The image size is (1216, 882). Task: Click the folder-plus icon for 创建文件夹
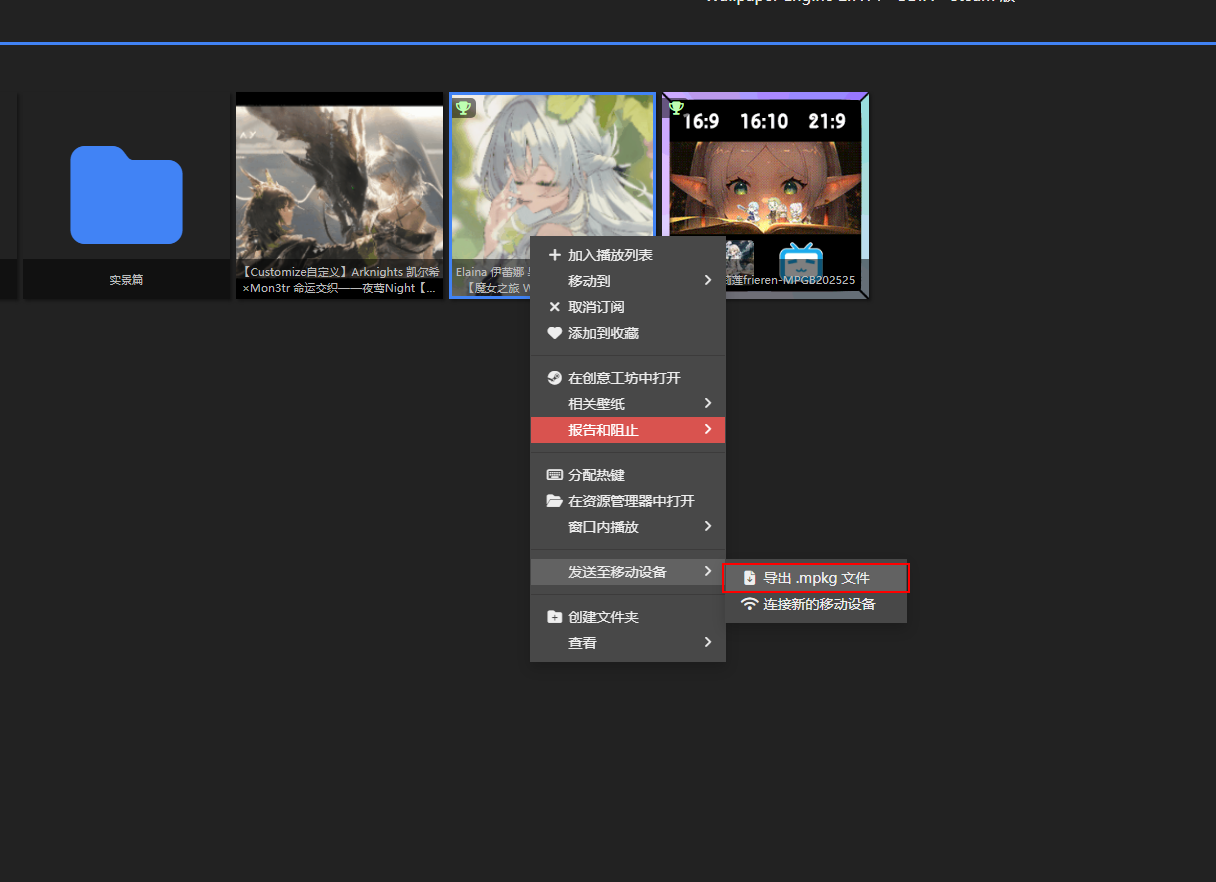click(x=554, y=617)
